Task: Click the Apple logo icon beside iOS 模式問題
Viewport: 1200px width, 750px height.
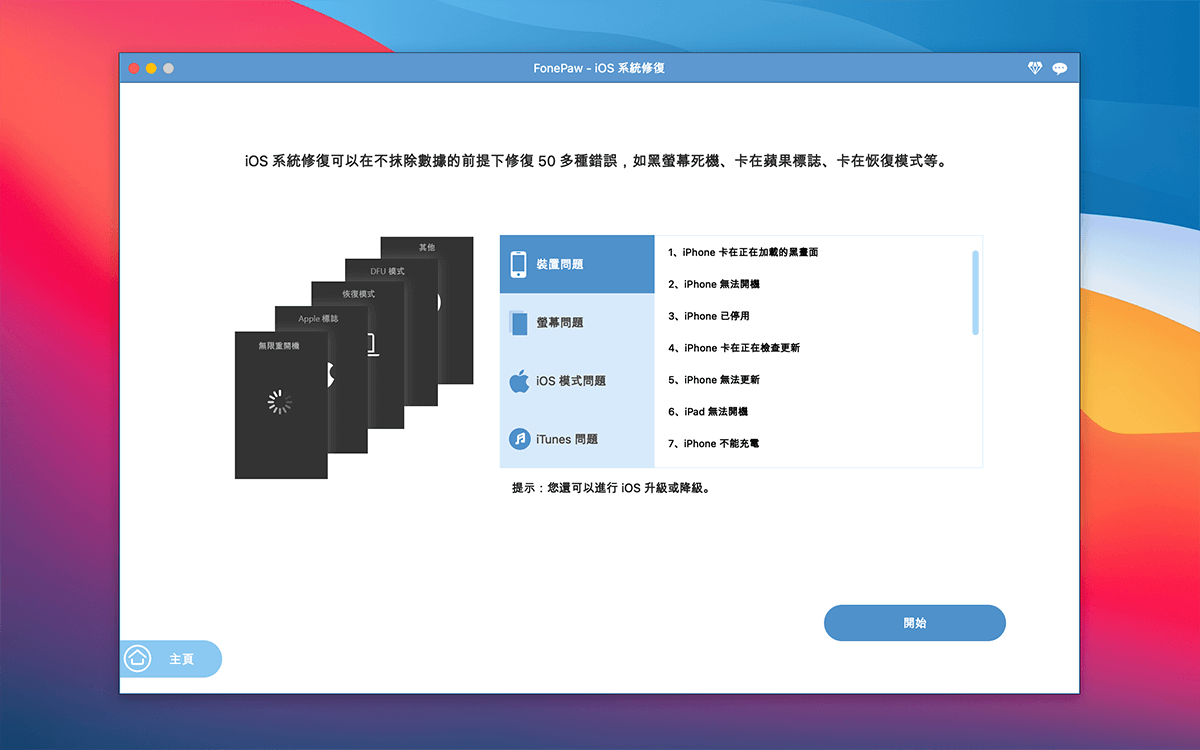Action: point(519,381)
